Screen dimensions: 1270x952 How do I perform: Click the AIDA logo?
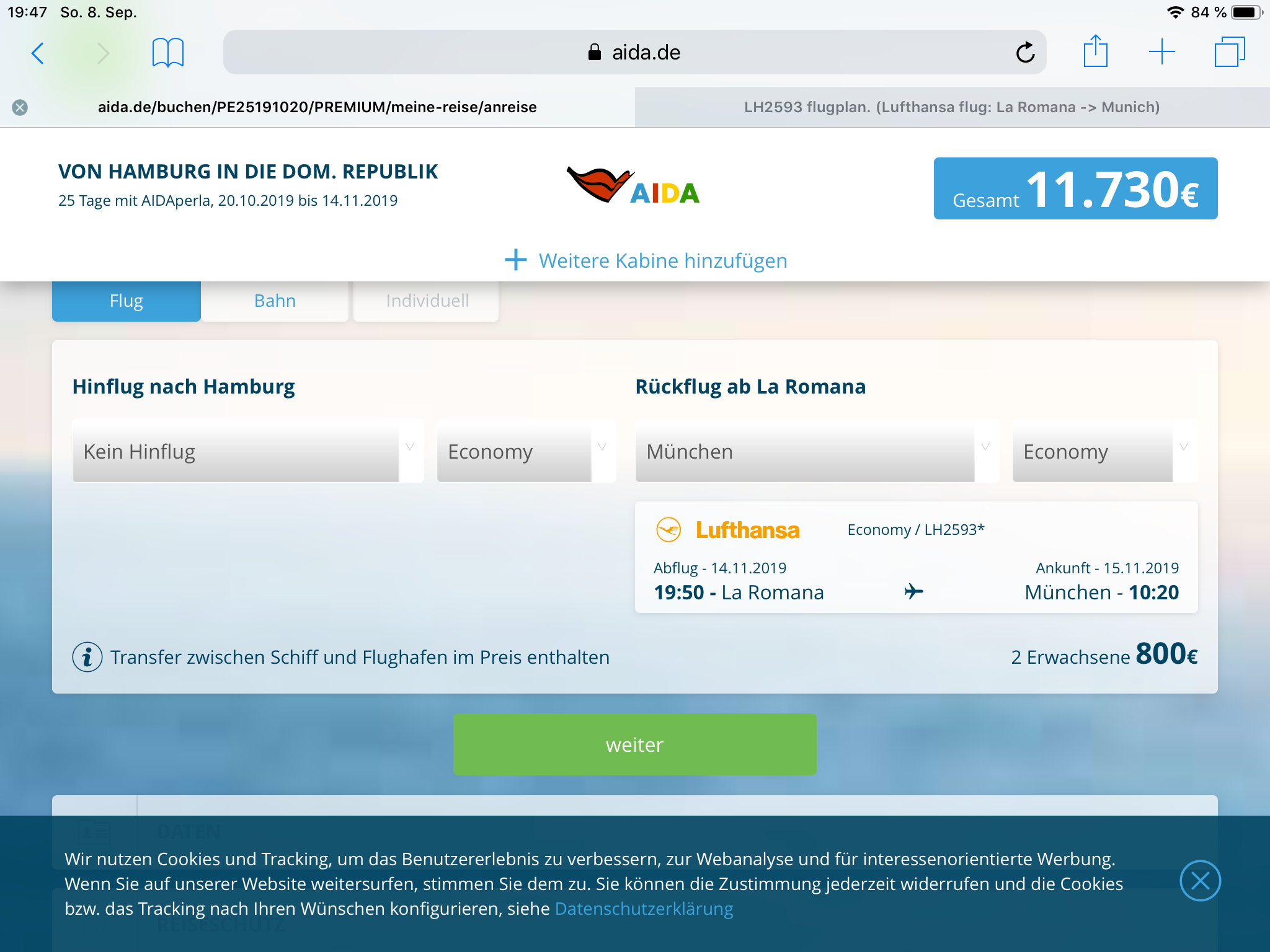(x=633, y=186)
